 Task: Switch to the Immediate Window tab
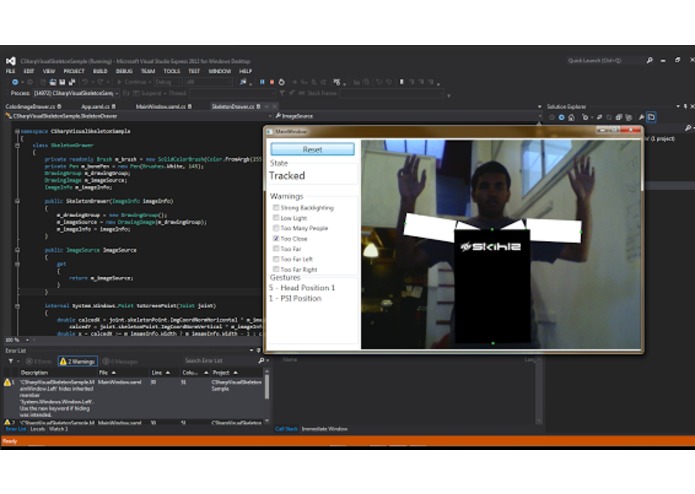coord(324,429)
